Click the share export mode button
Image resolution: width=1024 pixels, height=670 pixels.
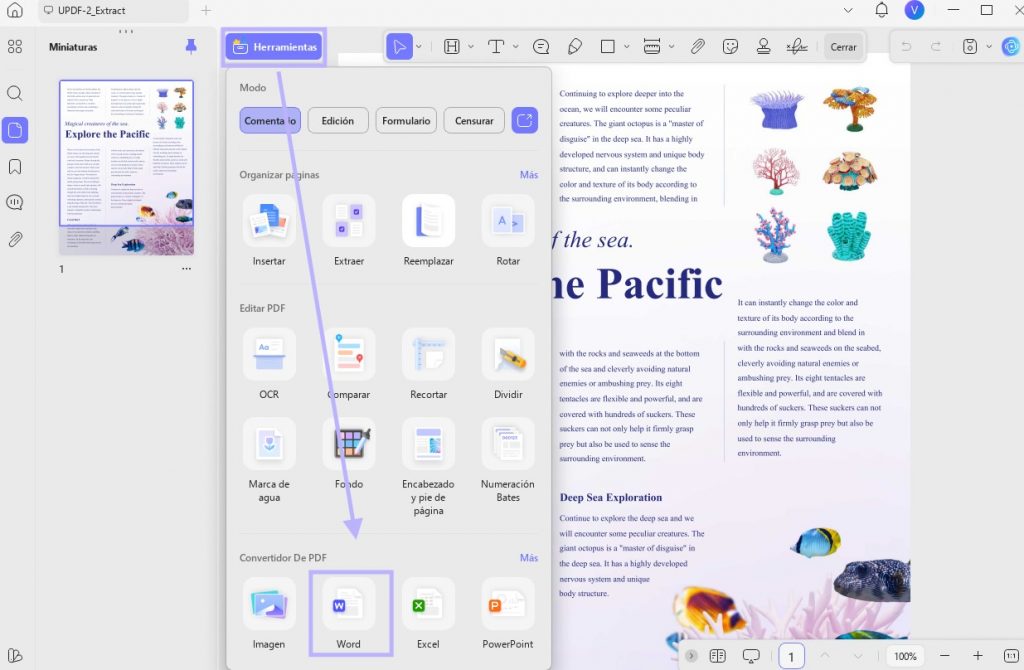tap(524, 121)
